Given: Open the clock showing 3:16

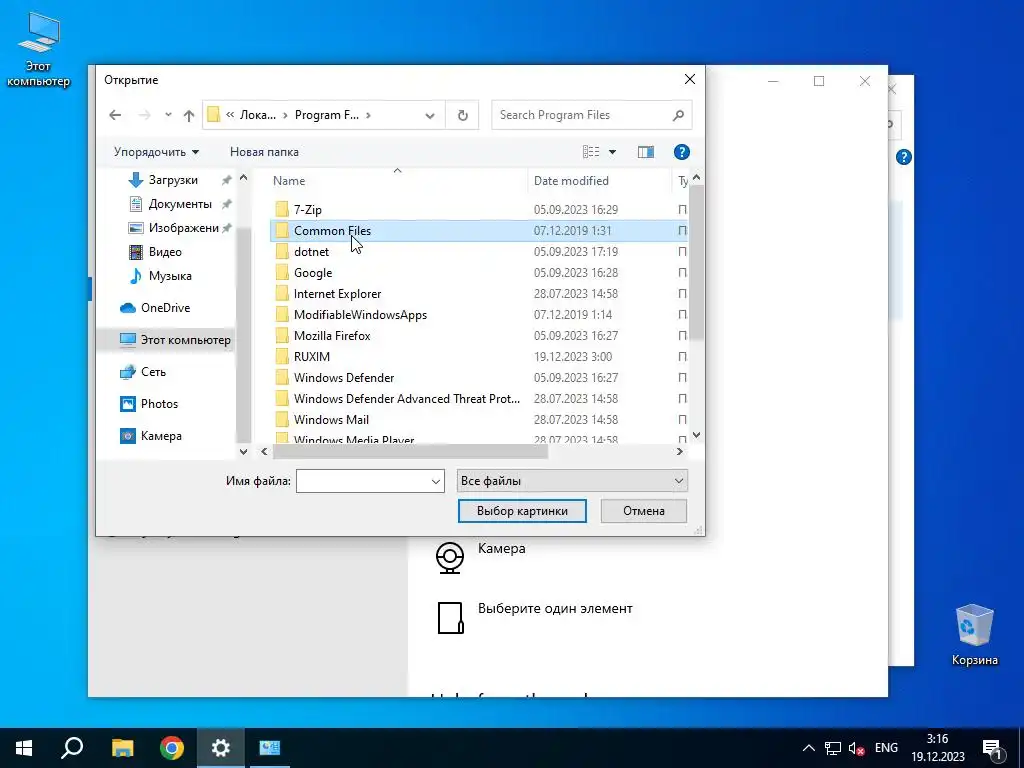Looking at the screenshot, I should (938, 748).
